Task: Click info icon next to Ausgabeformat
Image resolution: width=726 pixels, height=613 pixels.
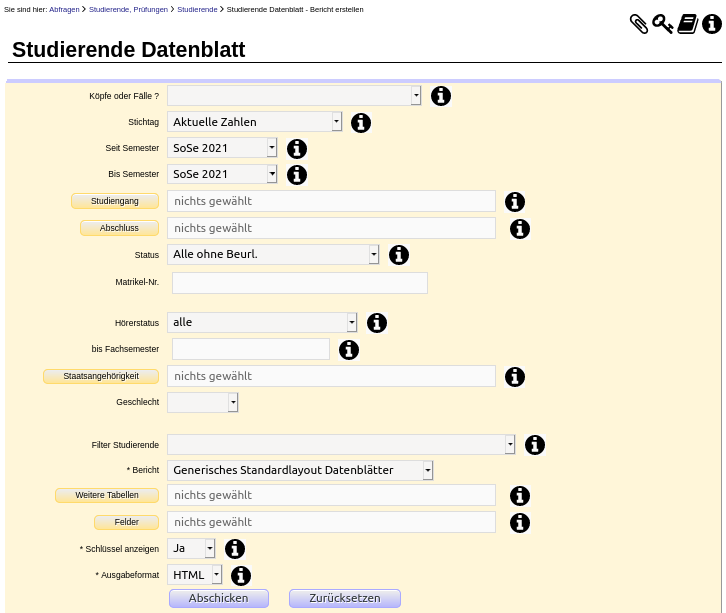Action: (241, 575)
